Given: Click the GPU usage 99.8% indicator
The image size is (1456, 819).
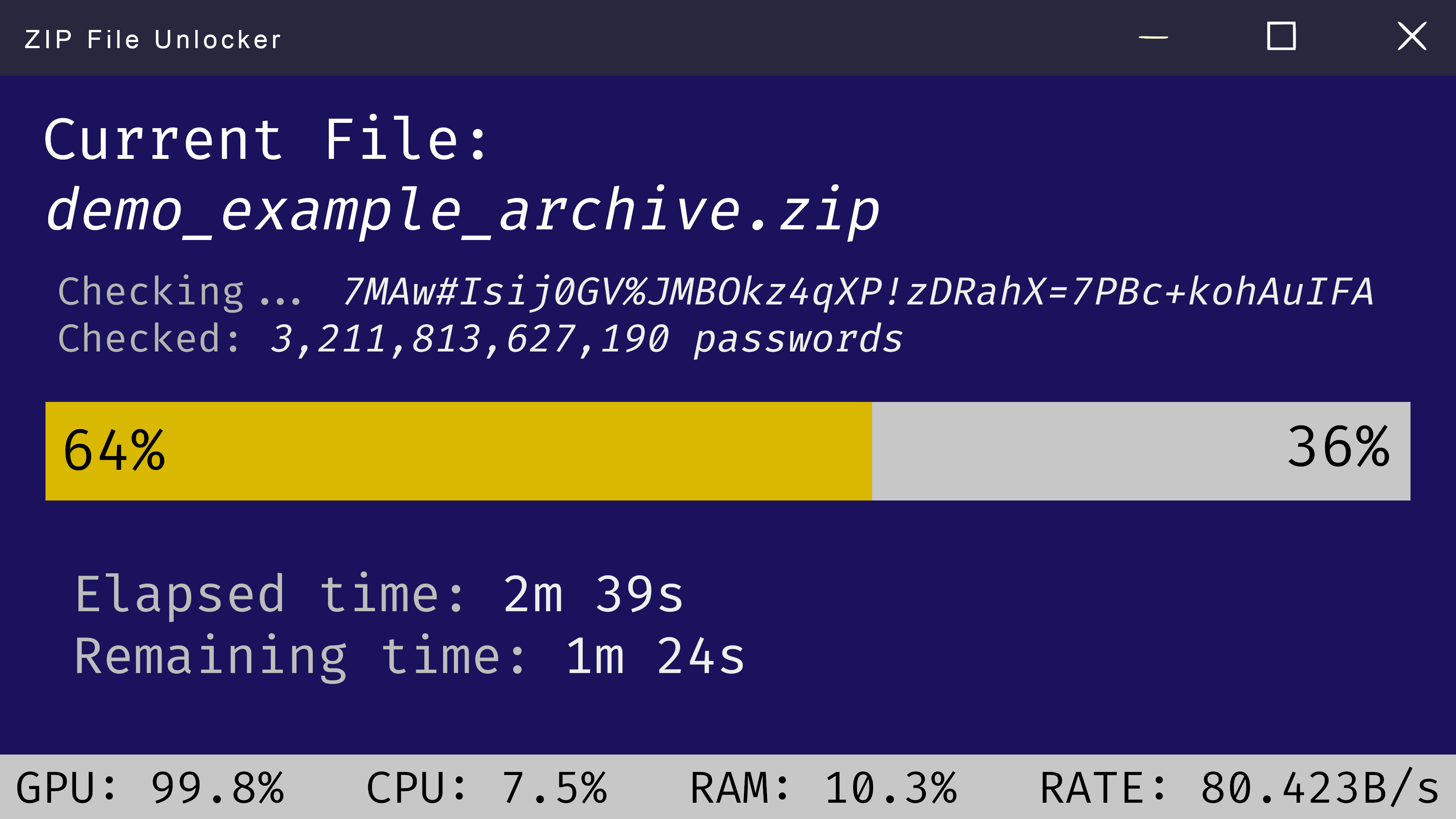Looking at the screenshot, I should click(x=150, y=788).
